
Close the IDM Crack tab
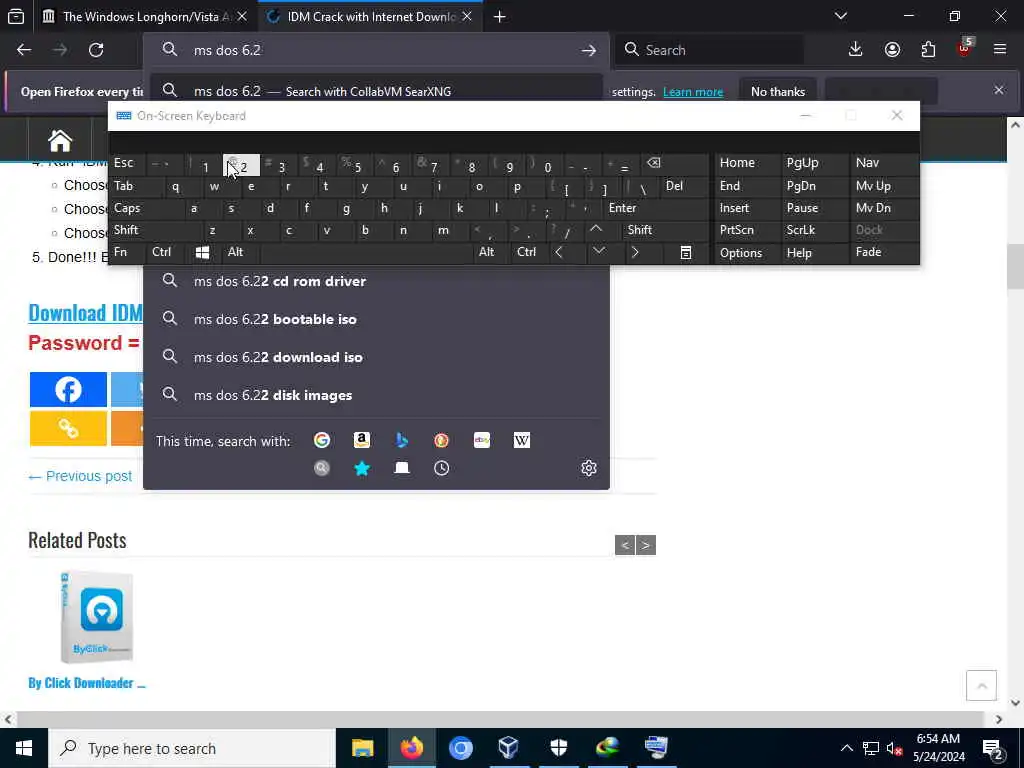pos(467,17)
